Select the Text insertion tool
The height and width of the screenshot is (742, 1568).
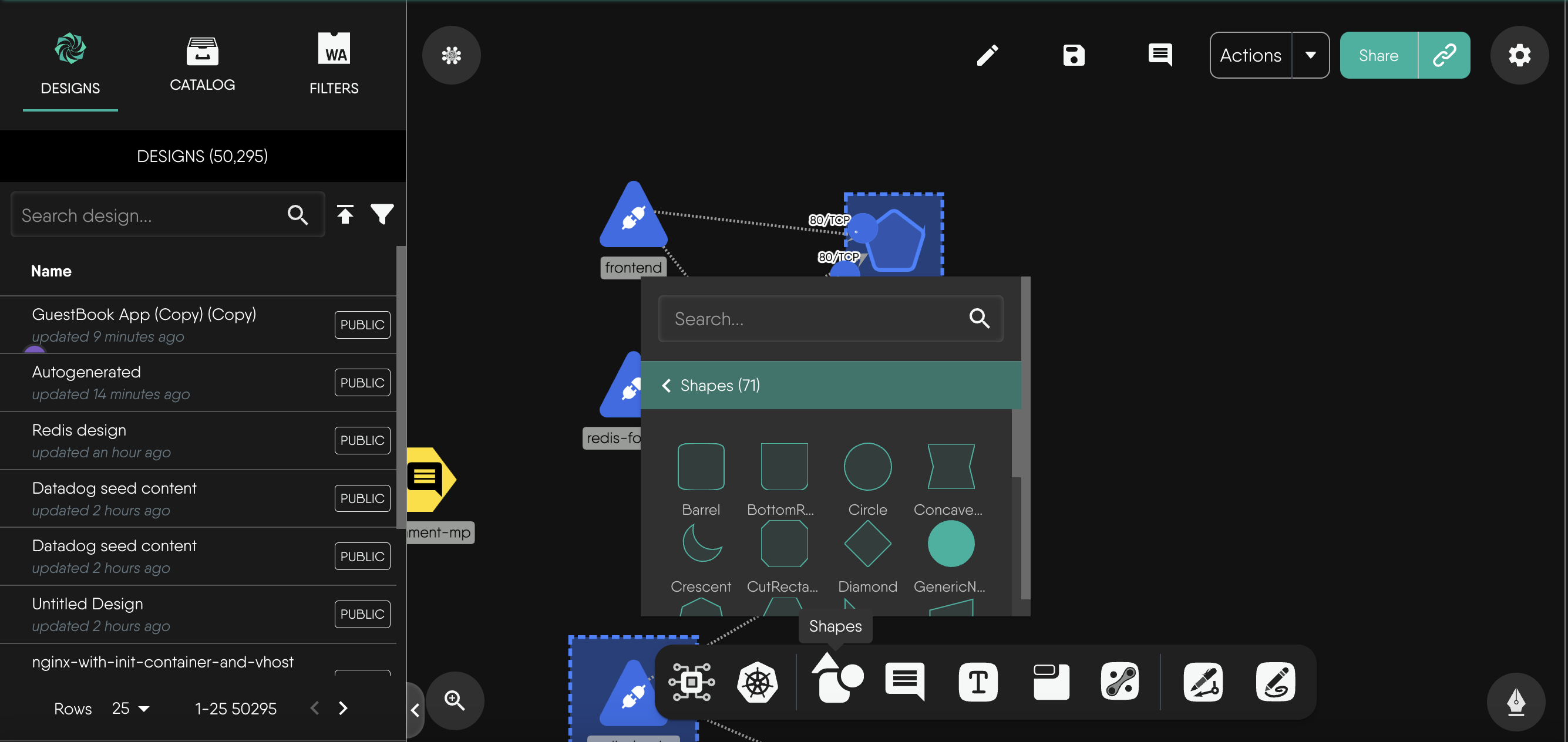point(978,682)
